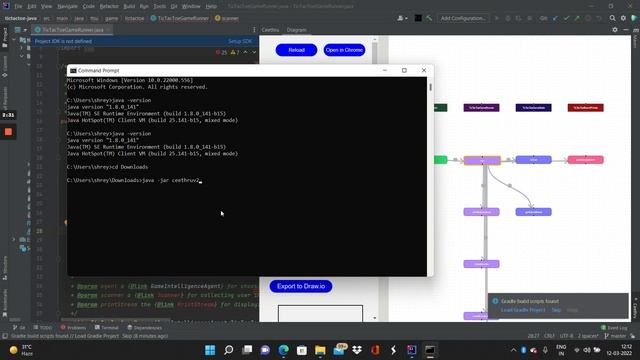Open Tools menu
640x360 pixels.
[160, 6]
